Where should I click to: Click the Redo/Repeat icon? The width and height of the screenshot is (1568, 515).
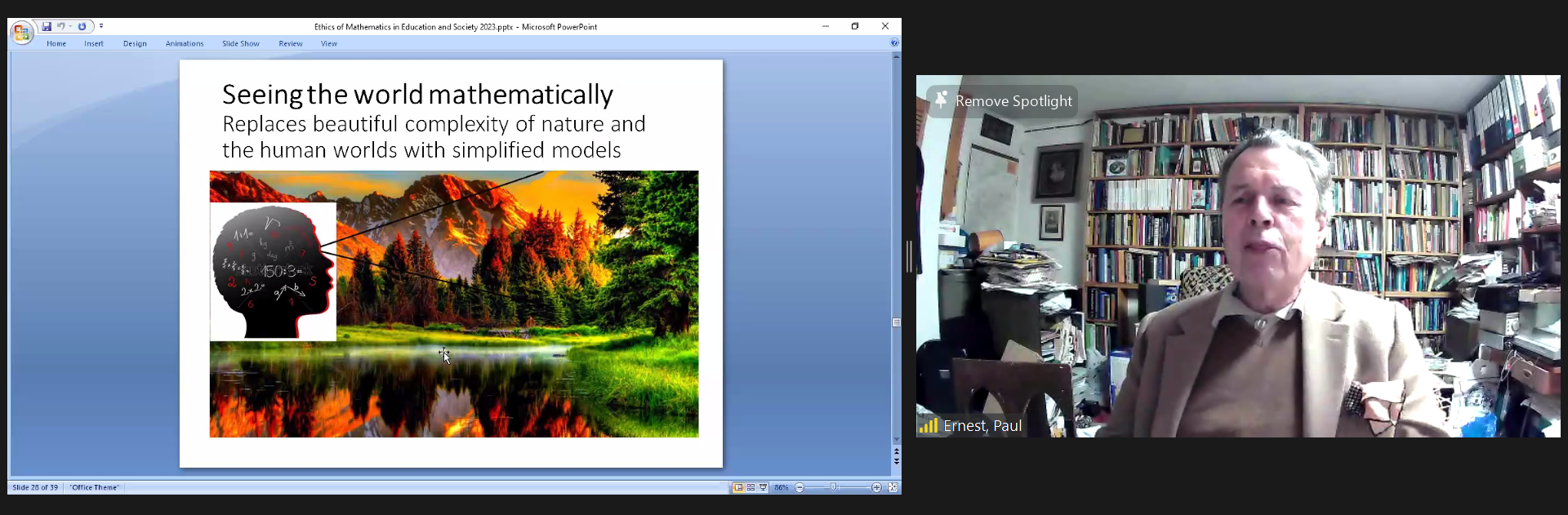coord(82,27)
